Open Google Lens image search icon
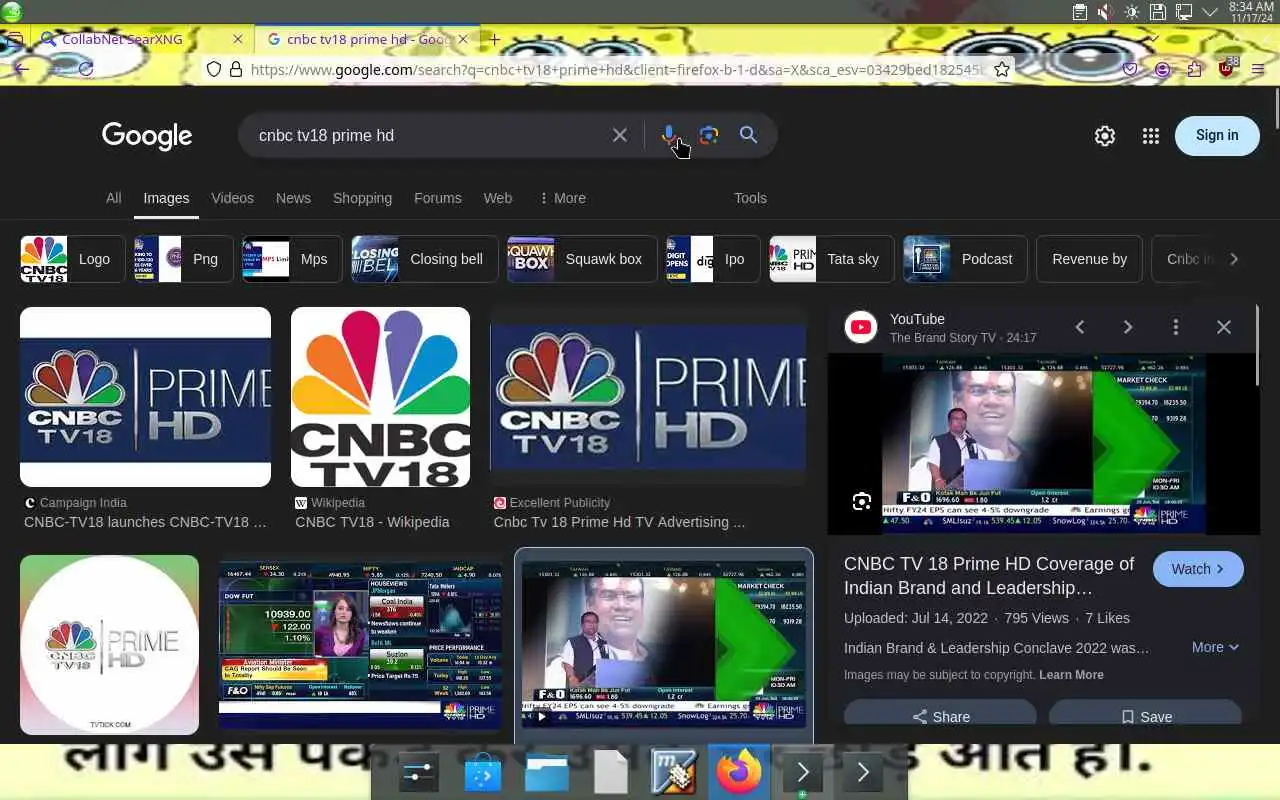 (x=709, y=135)
